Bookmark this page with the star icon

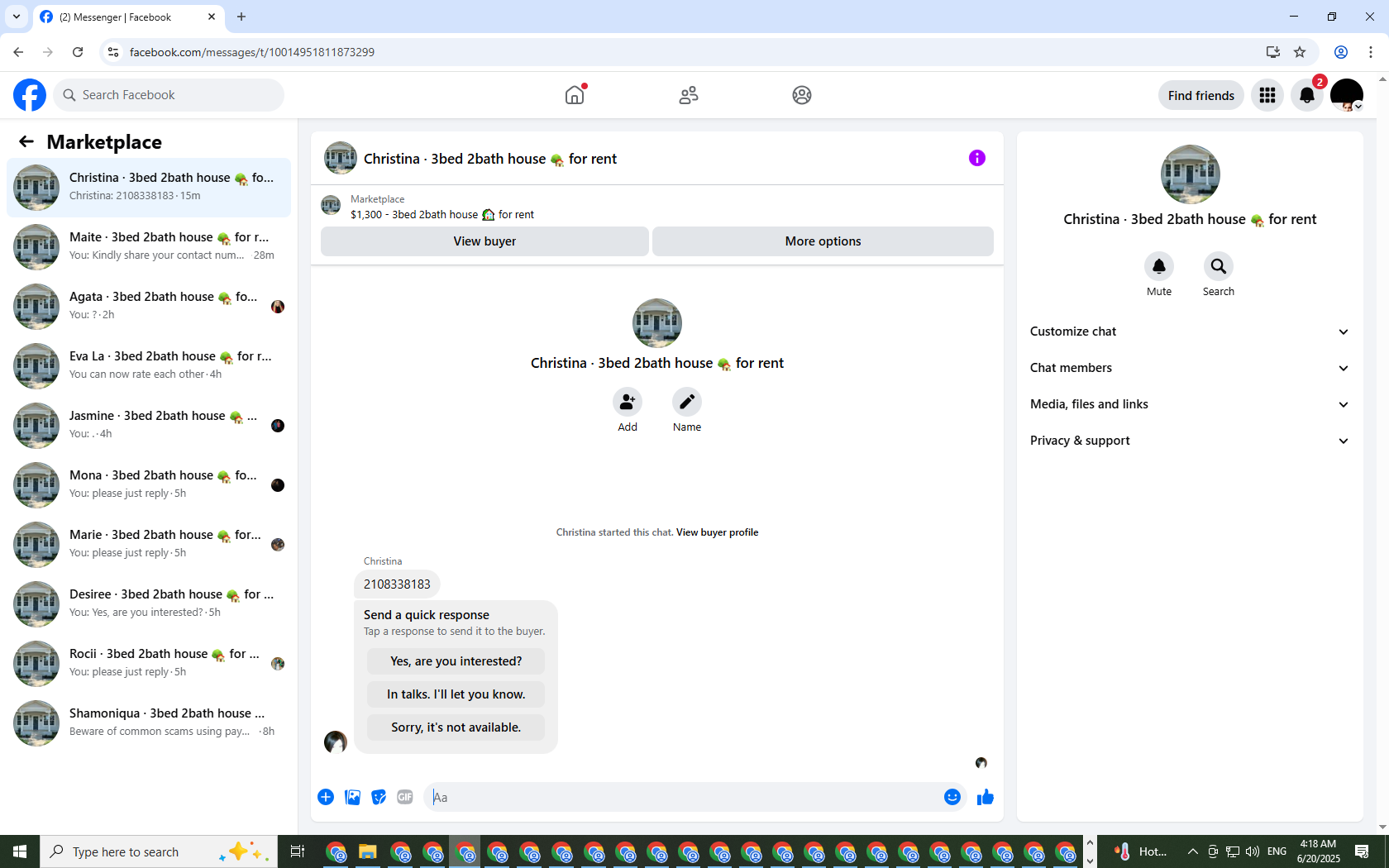[x=1300, y=52]
